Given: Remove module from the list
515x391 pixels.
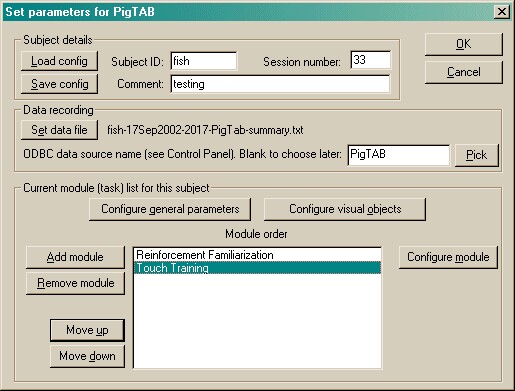Looking at the screenshot, I should [x=75, y=283].
